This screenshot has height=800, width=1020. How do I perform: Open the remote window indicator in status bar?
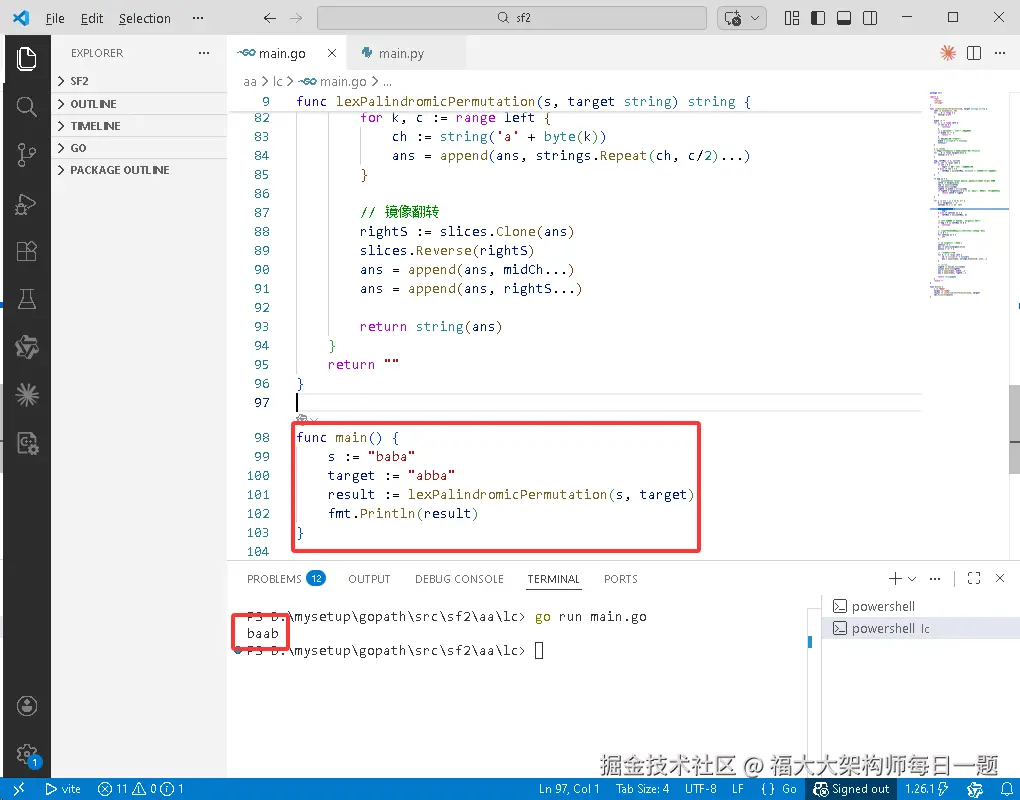pos(18,789)
